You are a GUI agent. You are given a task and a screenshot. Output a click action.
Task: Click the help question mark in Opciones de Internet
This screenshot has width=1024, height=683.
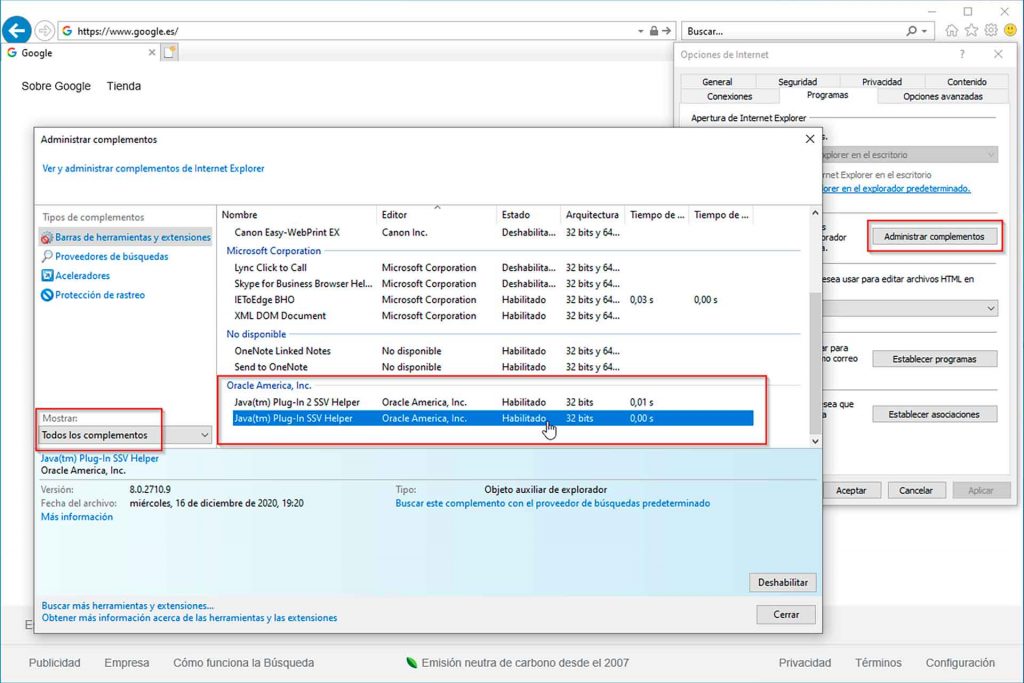tap(962, 54)
